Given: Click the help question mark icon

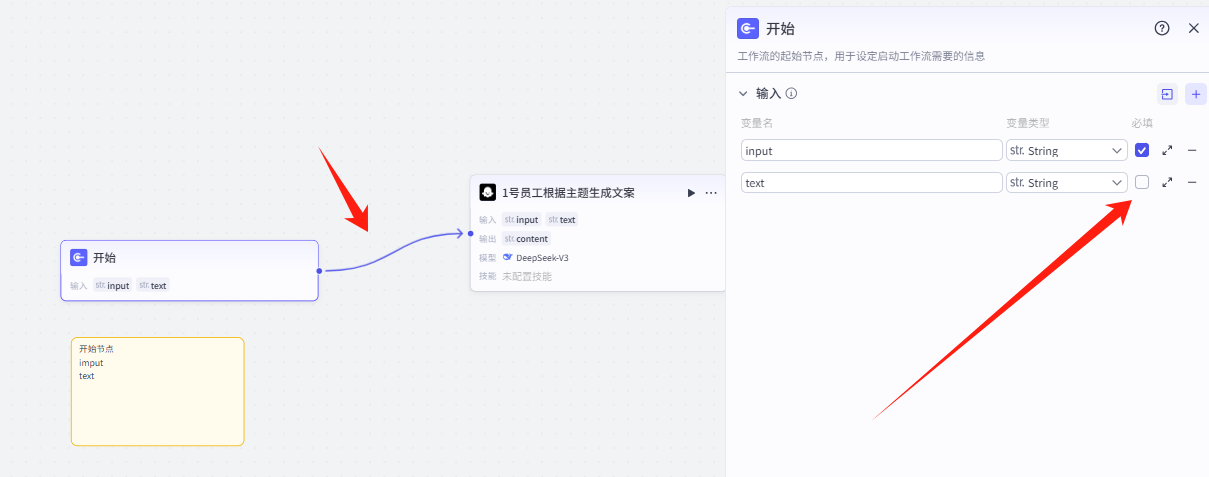Looking at the screenshot, I should click(1161, 28).
